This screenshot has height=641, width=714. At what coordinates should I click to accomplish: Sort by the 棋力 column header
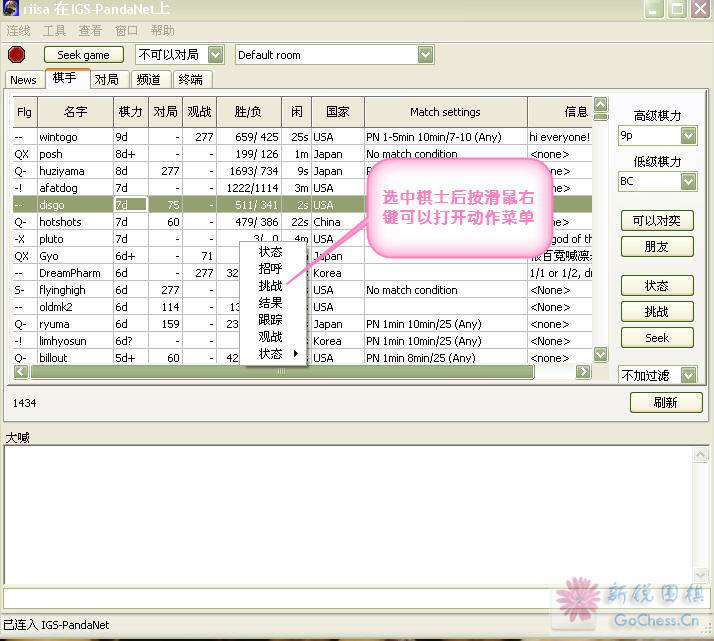131,112
